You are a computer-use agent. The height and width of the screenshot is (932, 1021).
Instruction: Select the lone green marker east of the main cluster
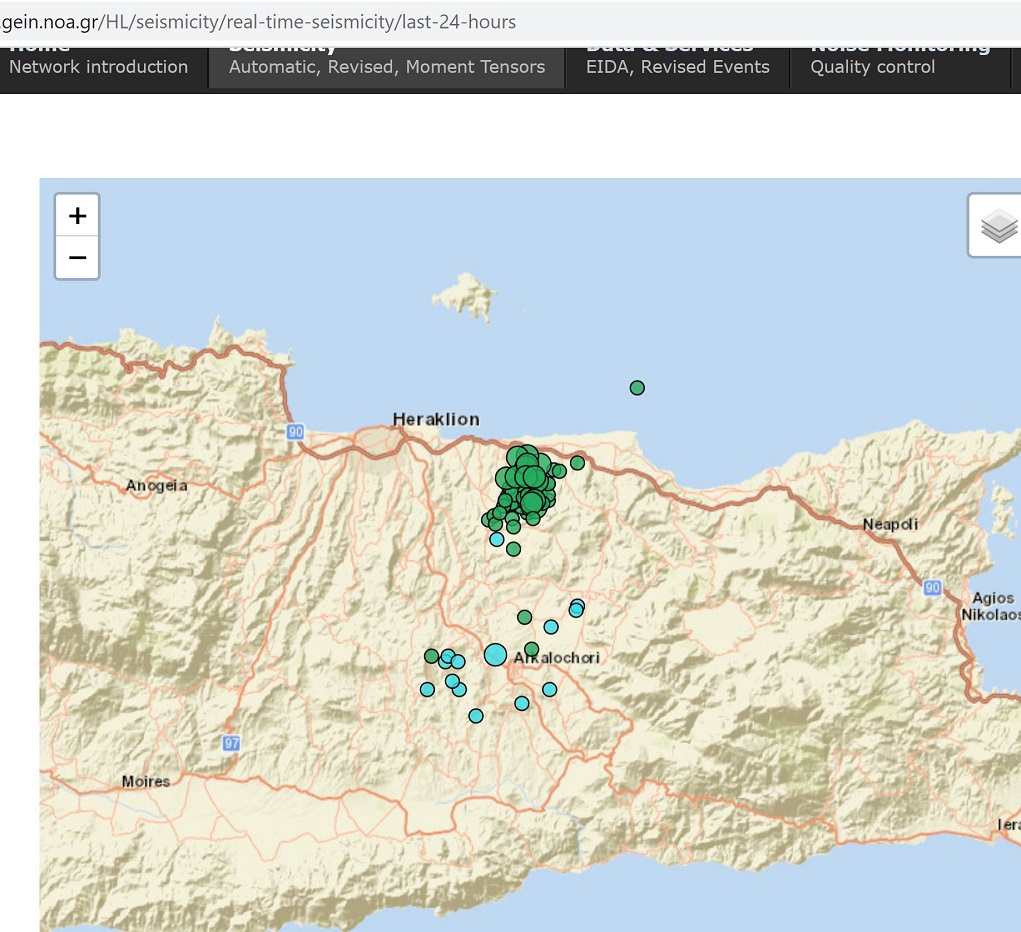[x=577, y=463]
